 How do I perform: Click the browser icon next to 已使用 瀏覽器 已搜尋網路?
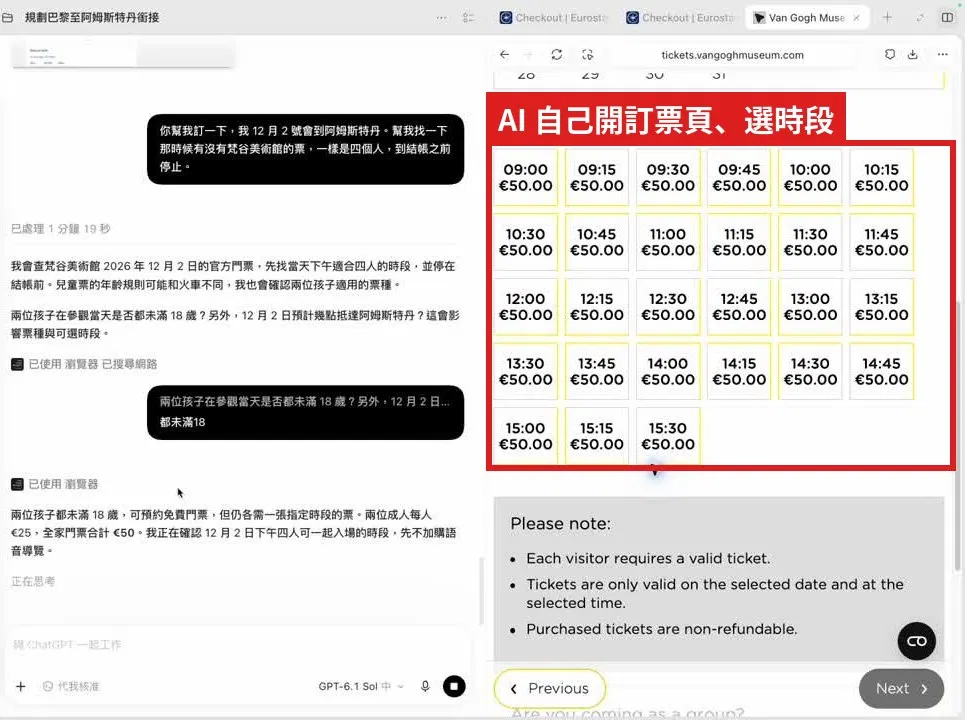pyautogui.click(x=17, y=364)
